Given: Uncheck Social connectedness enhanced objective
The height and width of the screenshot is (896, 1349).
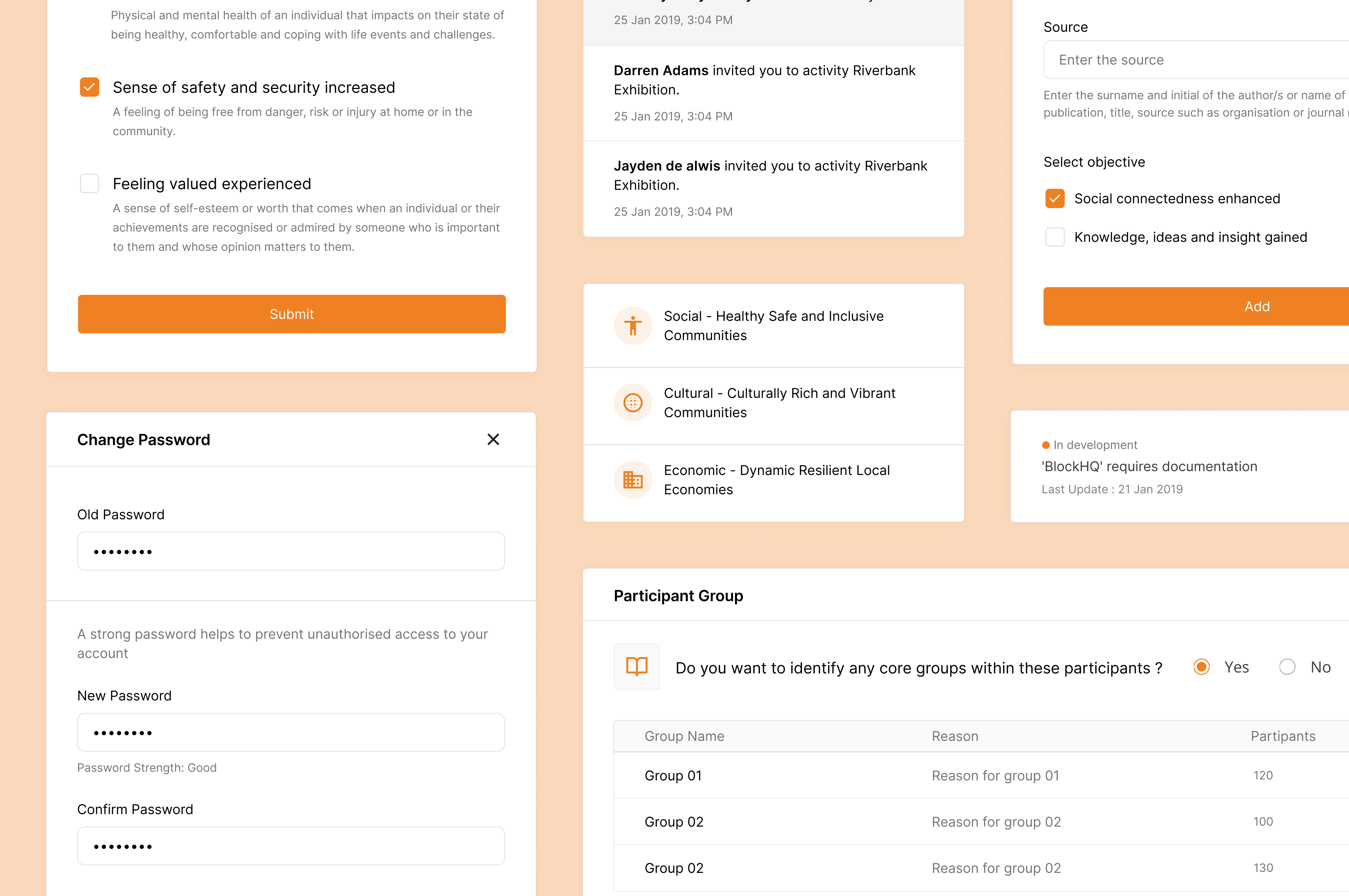Looking at the screenshot, I should click(1055, 199).
